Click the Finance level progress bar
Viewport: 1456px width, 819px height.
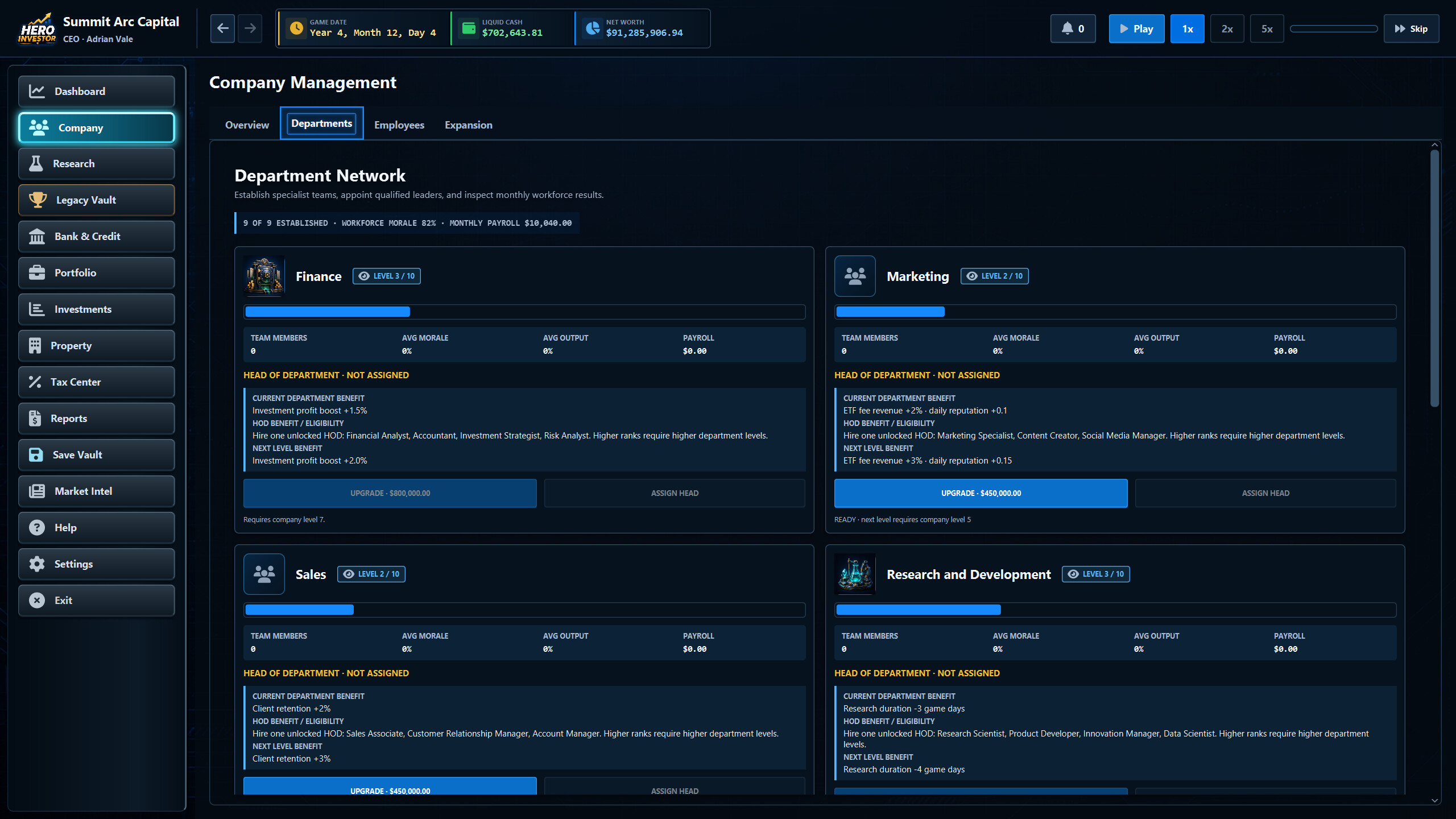point(524,312)
